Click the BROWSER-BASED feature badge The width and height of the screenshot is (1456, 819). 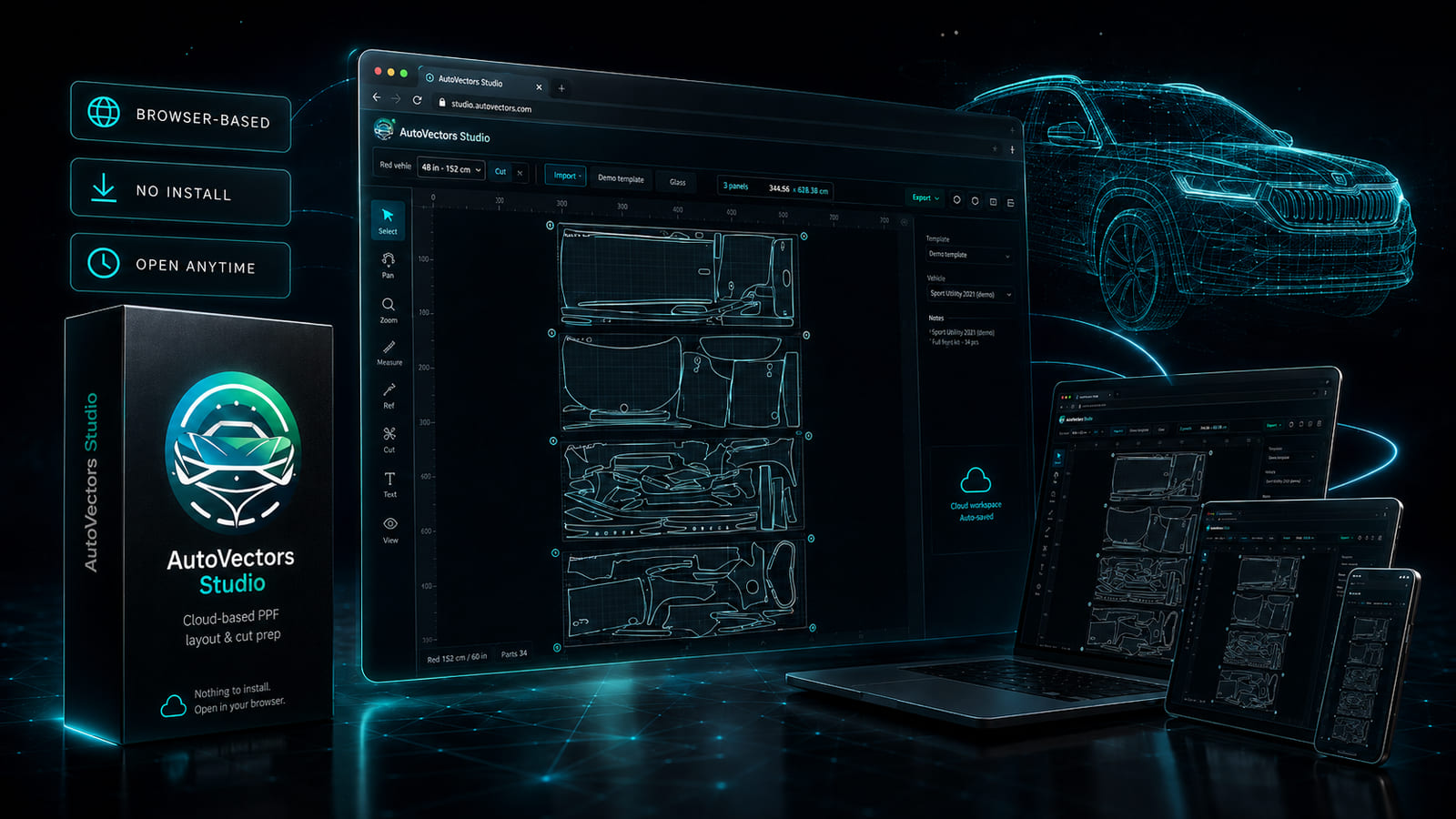tap(181, 117)
